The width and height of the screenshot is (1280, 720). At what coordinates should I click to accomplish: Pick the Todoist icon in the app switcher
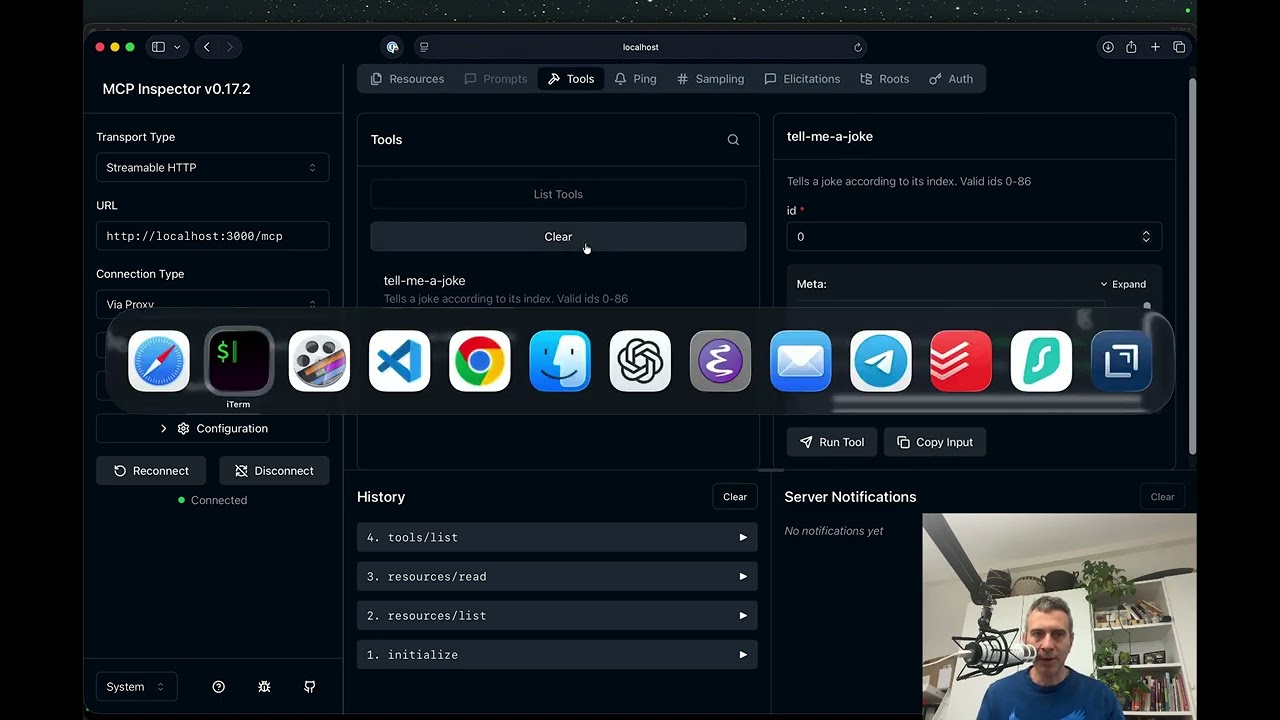[961, 361]
